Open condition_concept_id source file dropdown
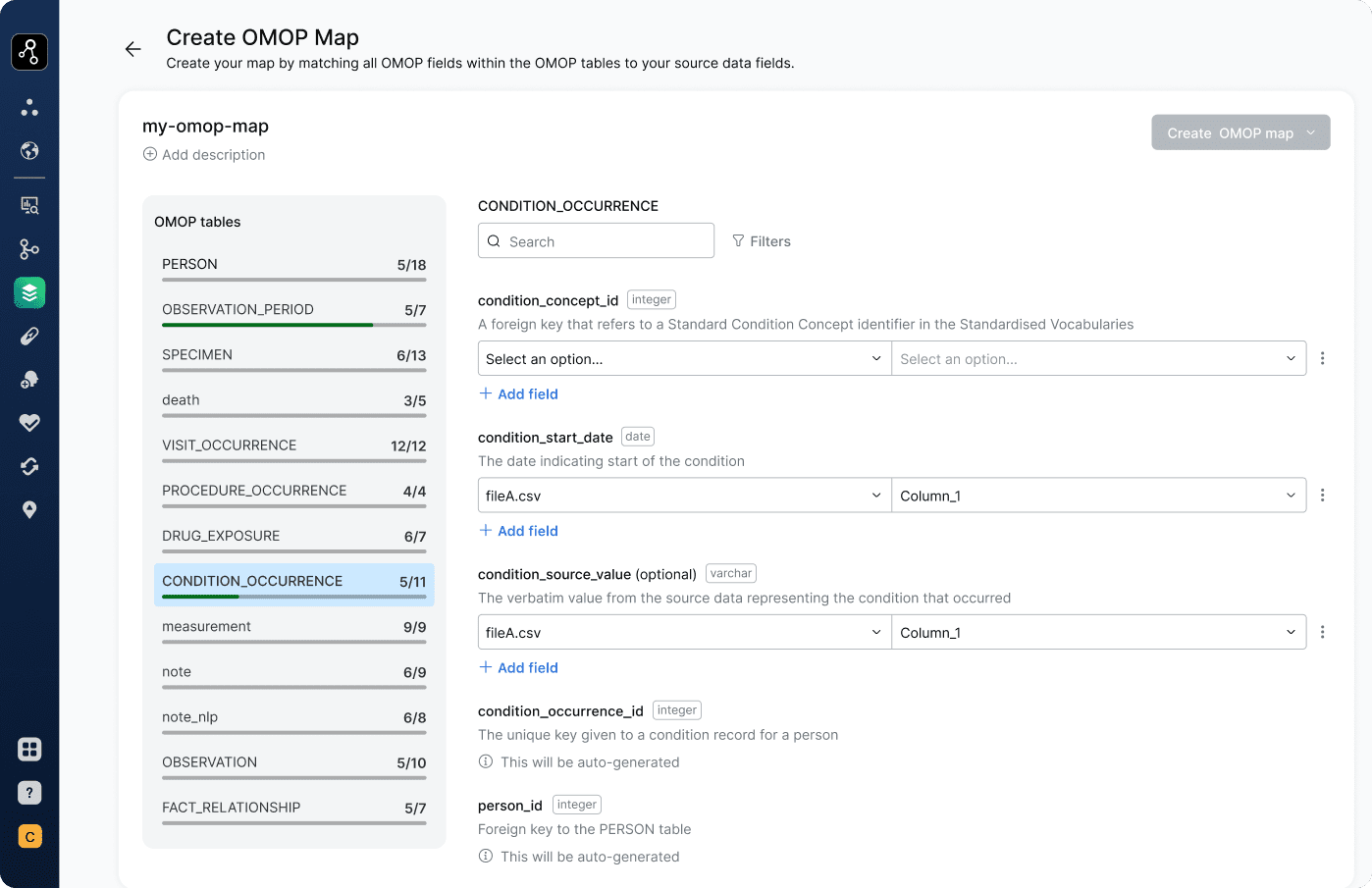 [x=685, y=359]
